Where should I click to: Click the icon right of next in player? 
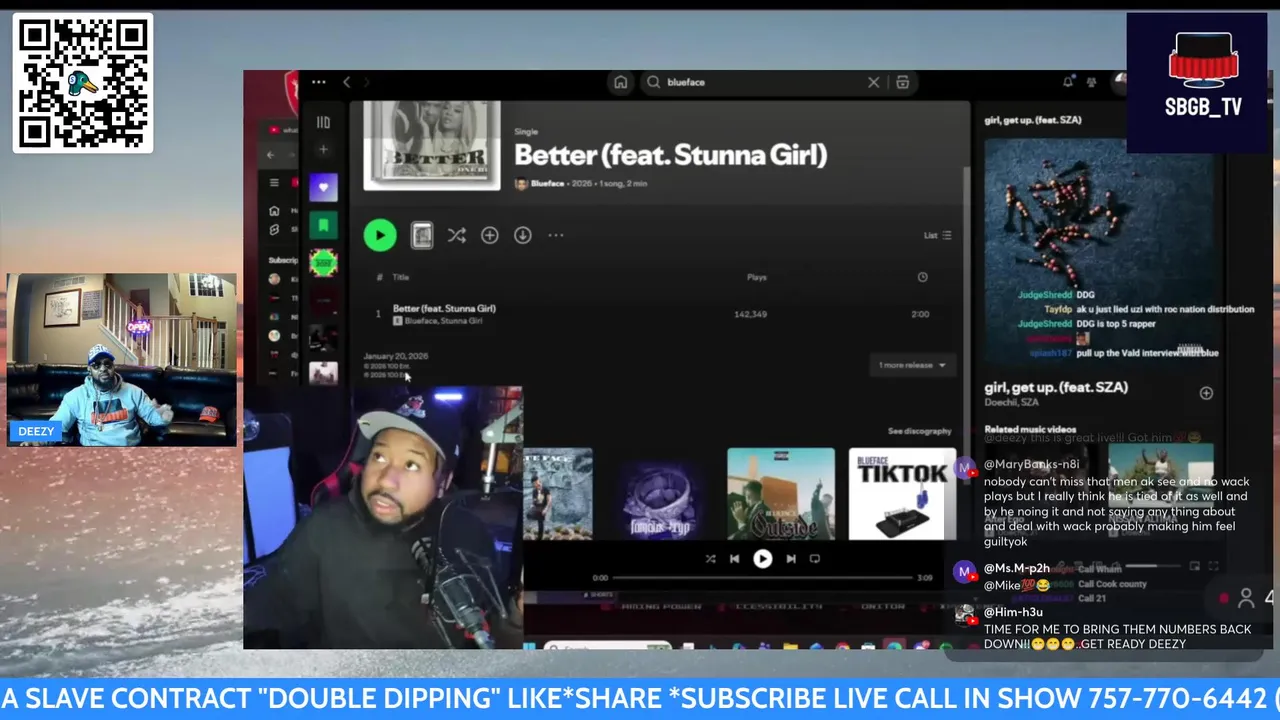point(814,559)
